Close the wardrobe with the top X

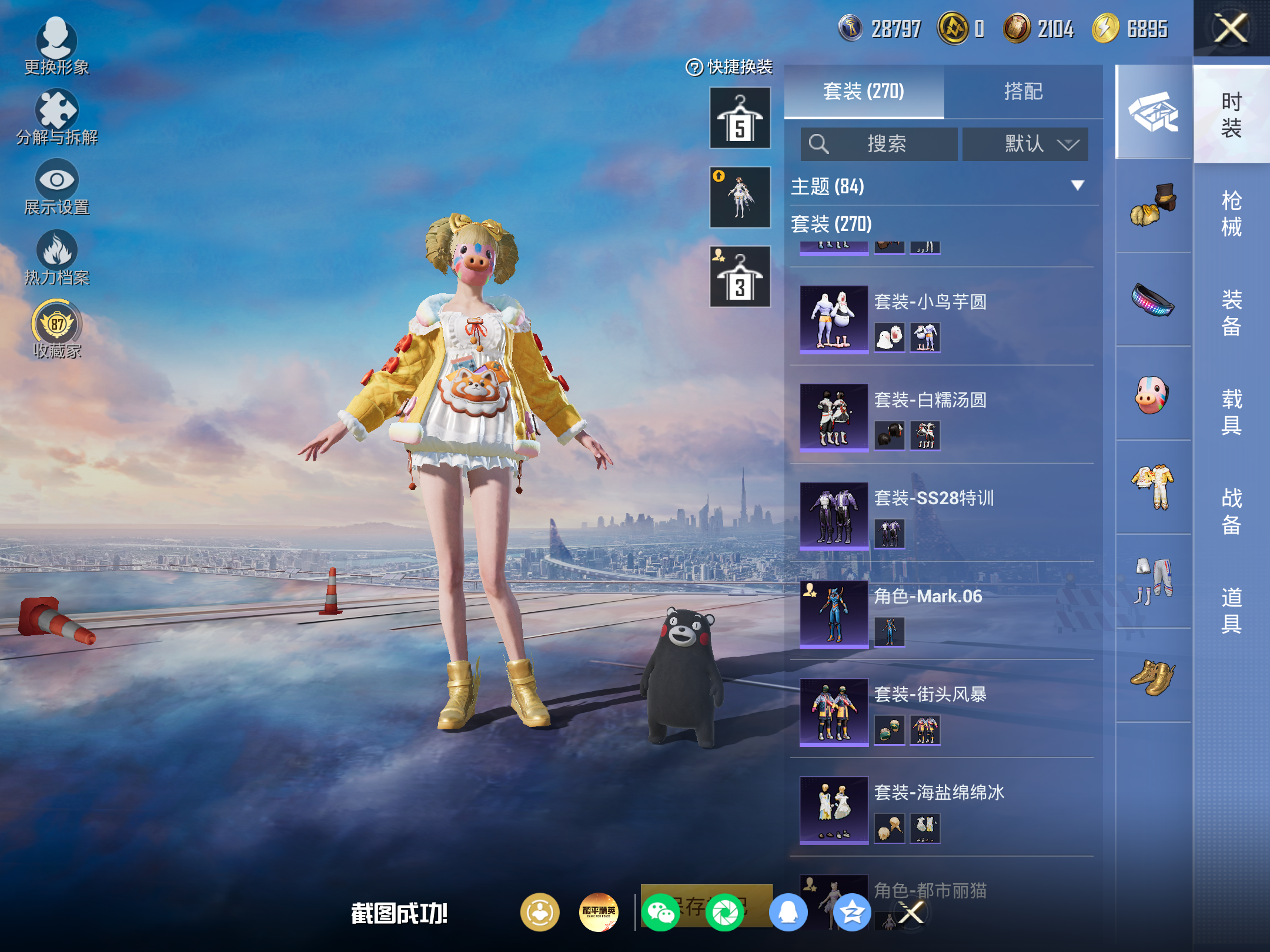[x=1231, y=28]
